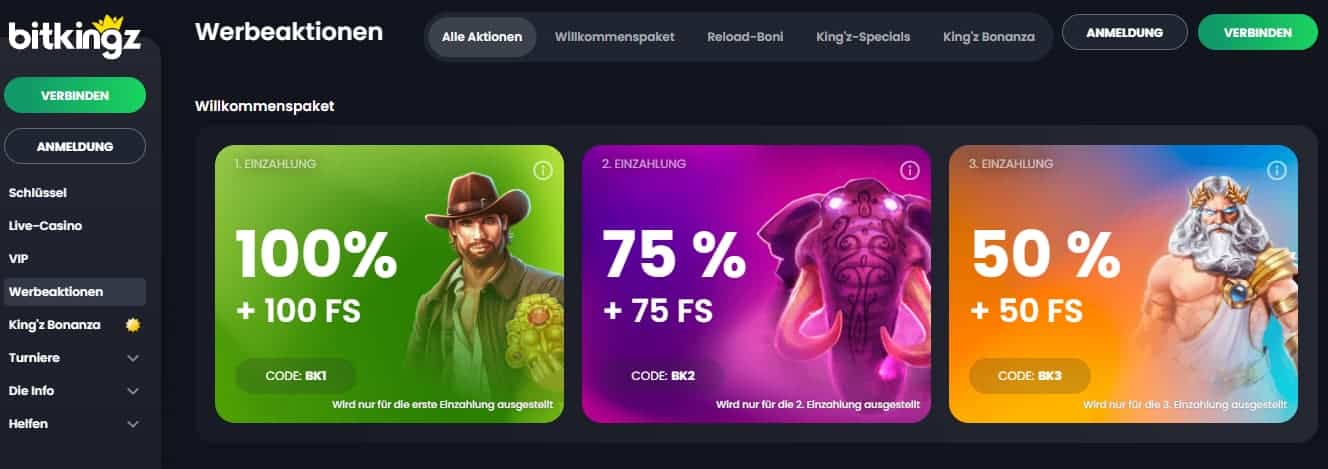Click the sun icon beside King'z Bonanza
This screenshot has height=469, width=1328.
pos(132,325)
